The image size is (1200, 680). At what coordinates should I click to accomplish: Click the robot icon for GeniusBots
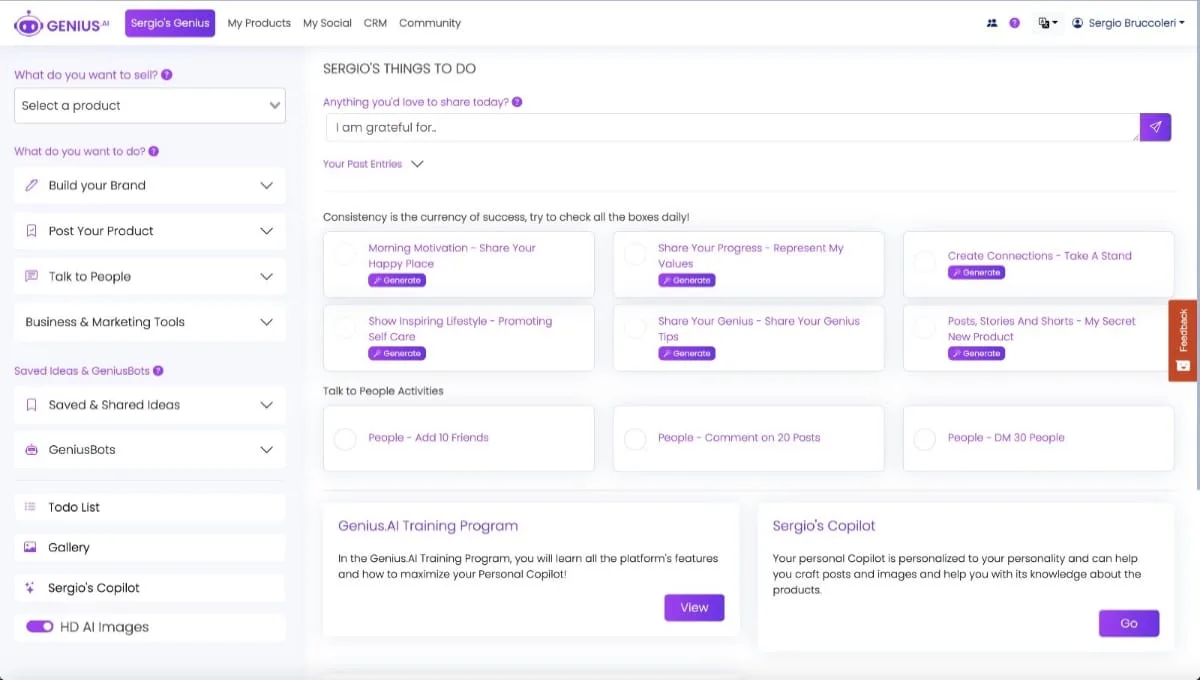pyautogui.click(x=30, y=450)
